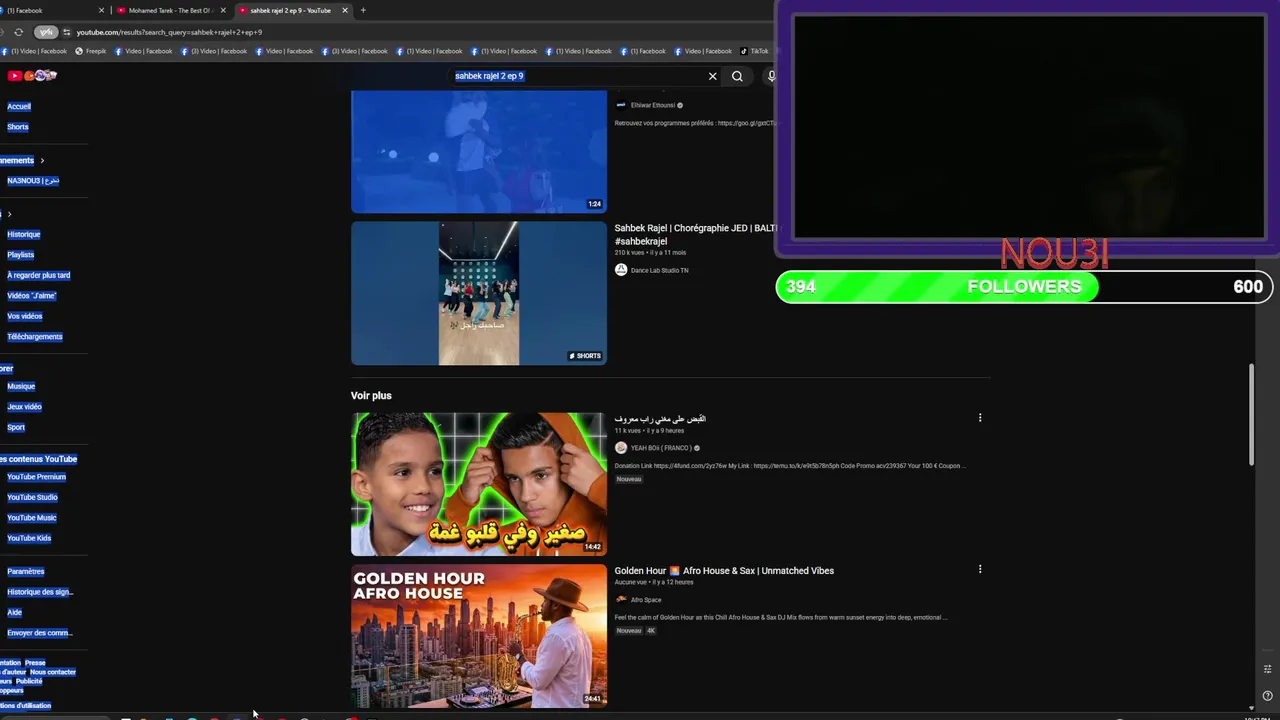The height and width of the screenshot is (720, 1280).
Task: Open Shorts in sidebar
Action: (x=18, y=127)
